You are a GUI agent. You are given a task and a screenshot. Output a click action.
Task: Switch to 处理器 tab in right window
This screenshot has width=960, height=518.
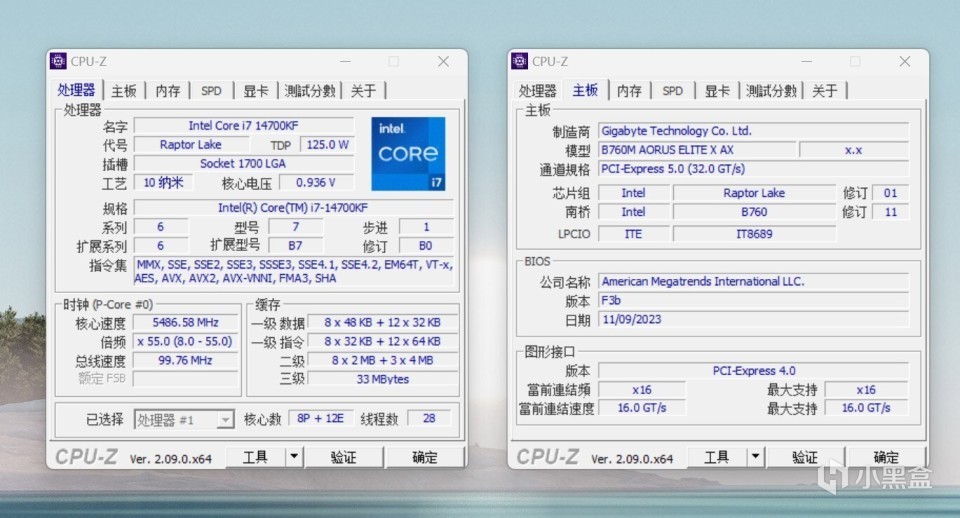(x=538, y=91)
